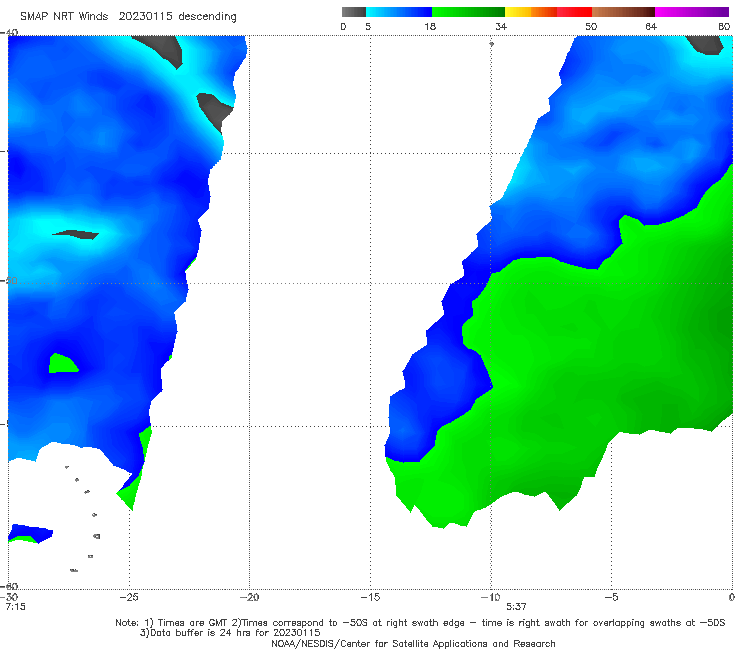
Task: Click the color bar label '80'
Action: tap(724, 26)
